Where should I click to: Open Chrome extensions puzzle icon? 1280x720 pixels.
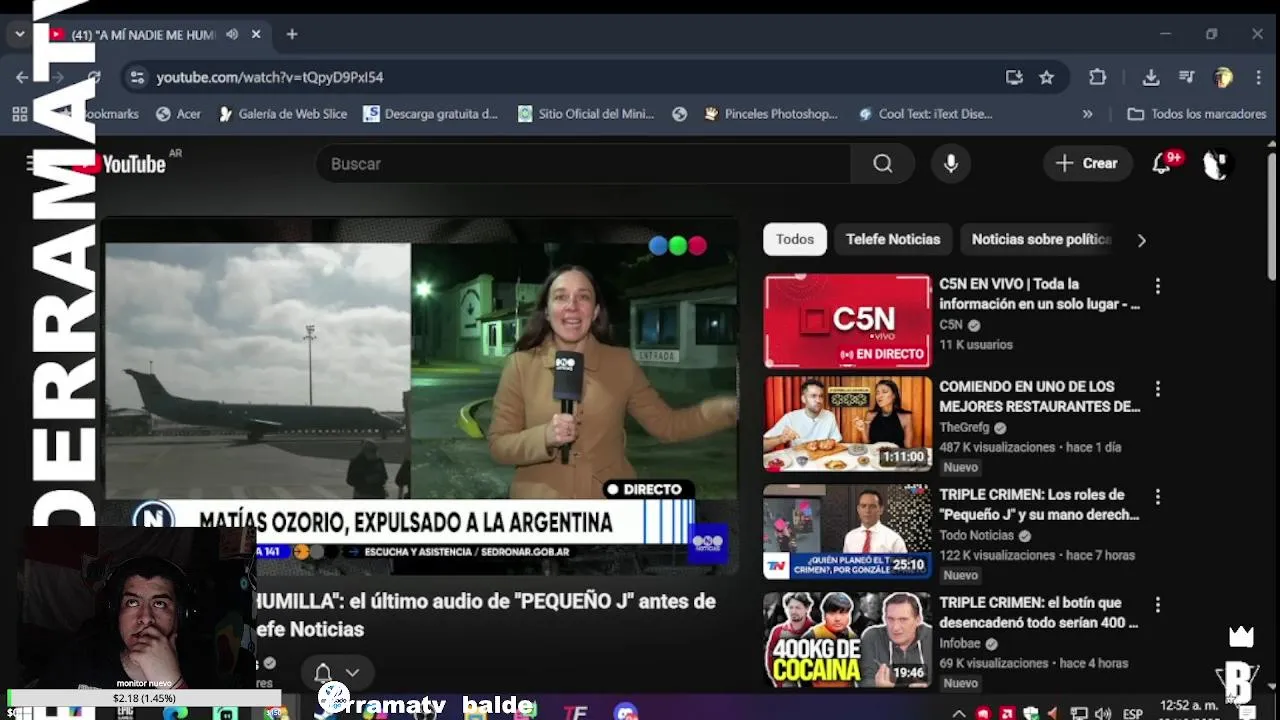(x=1097, y=77)
